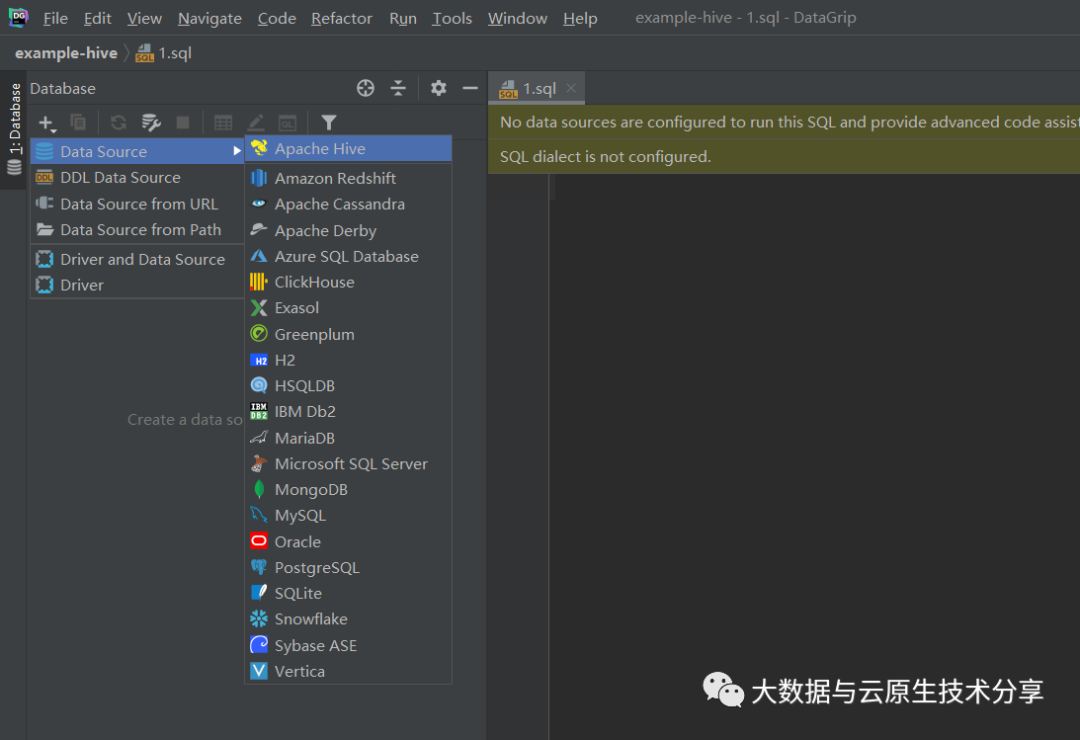The image size is (1080, 740).
Task: Select IBM Db2 data source
Action: [349, 412]
